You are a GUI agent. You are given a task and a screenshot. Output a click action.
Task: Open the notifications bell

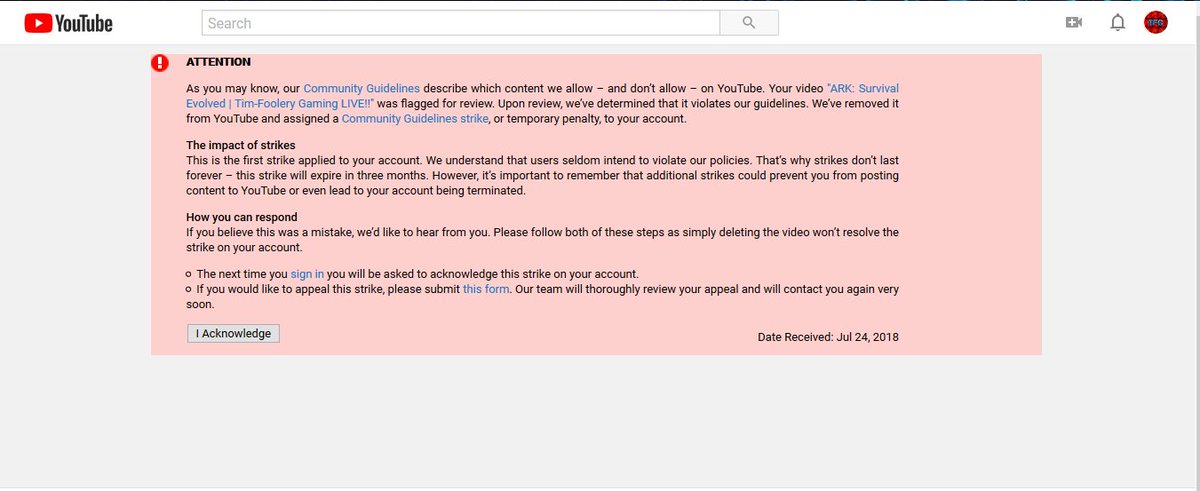tap(1118, 23)
